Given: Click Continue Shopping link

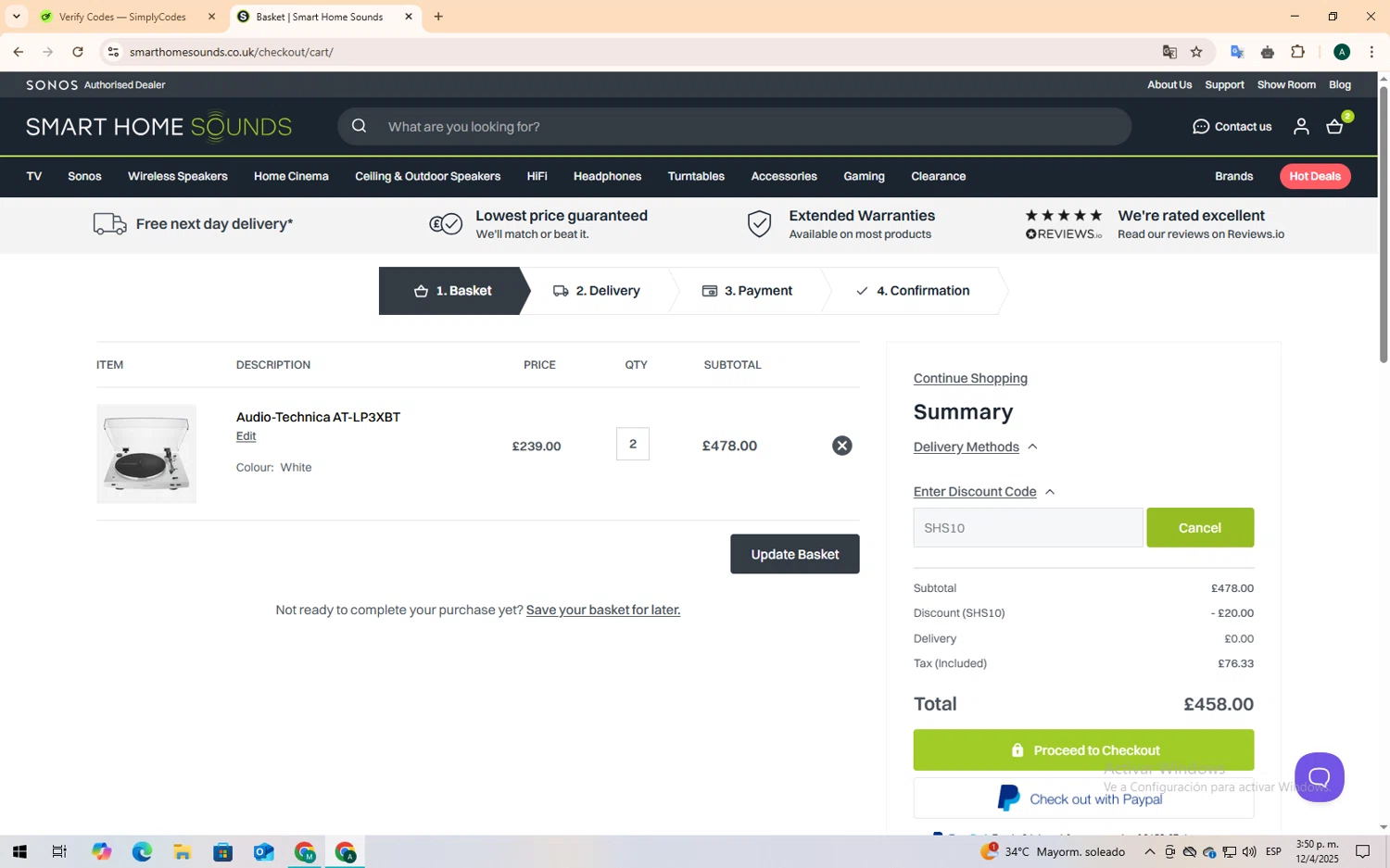Looking at the screenshot, I should (x=970, y=378).
